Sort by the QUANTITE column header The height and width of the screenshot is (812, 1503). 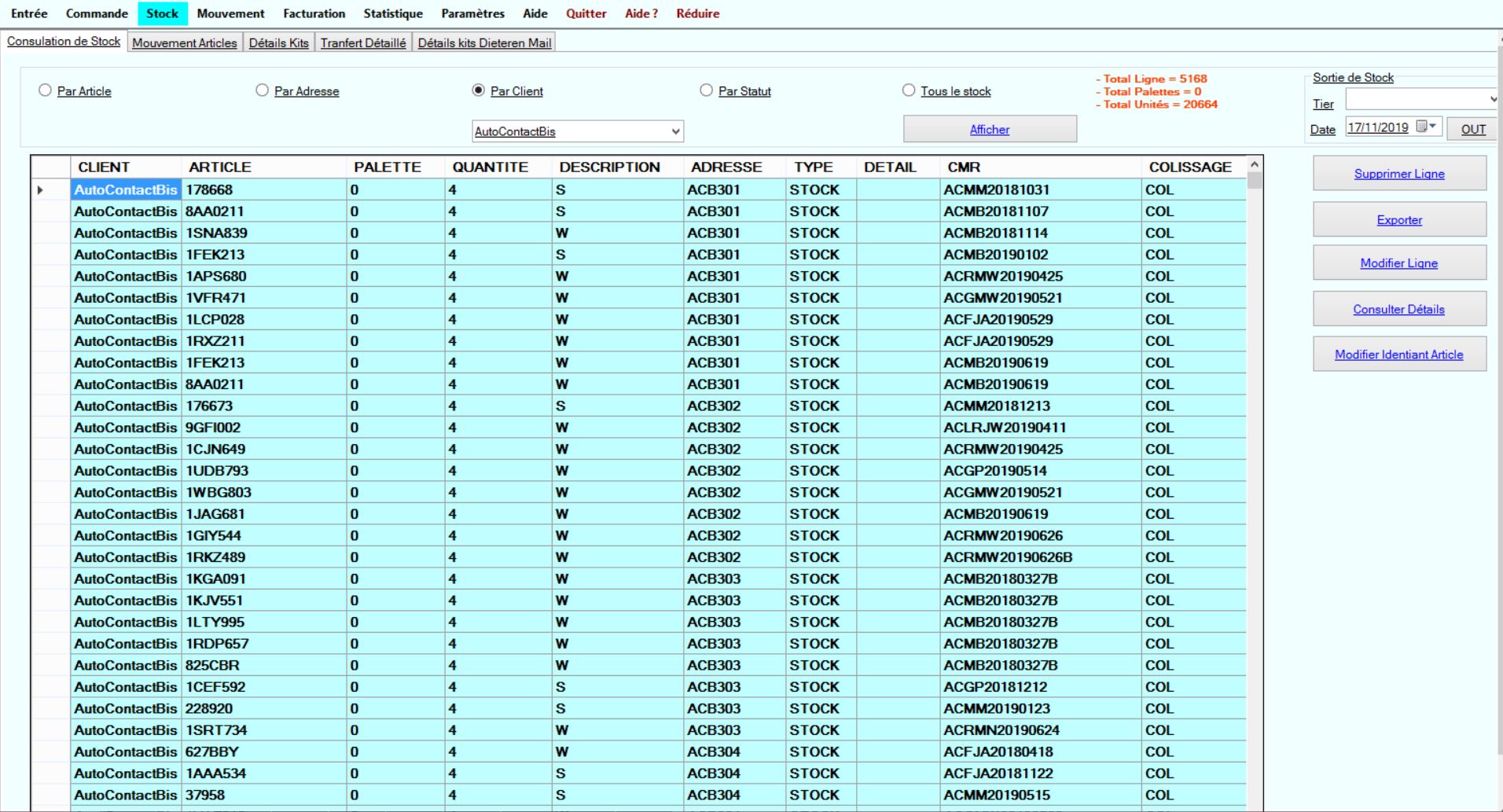[499, 167]
